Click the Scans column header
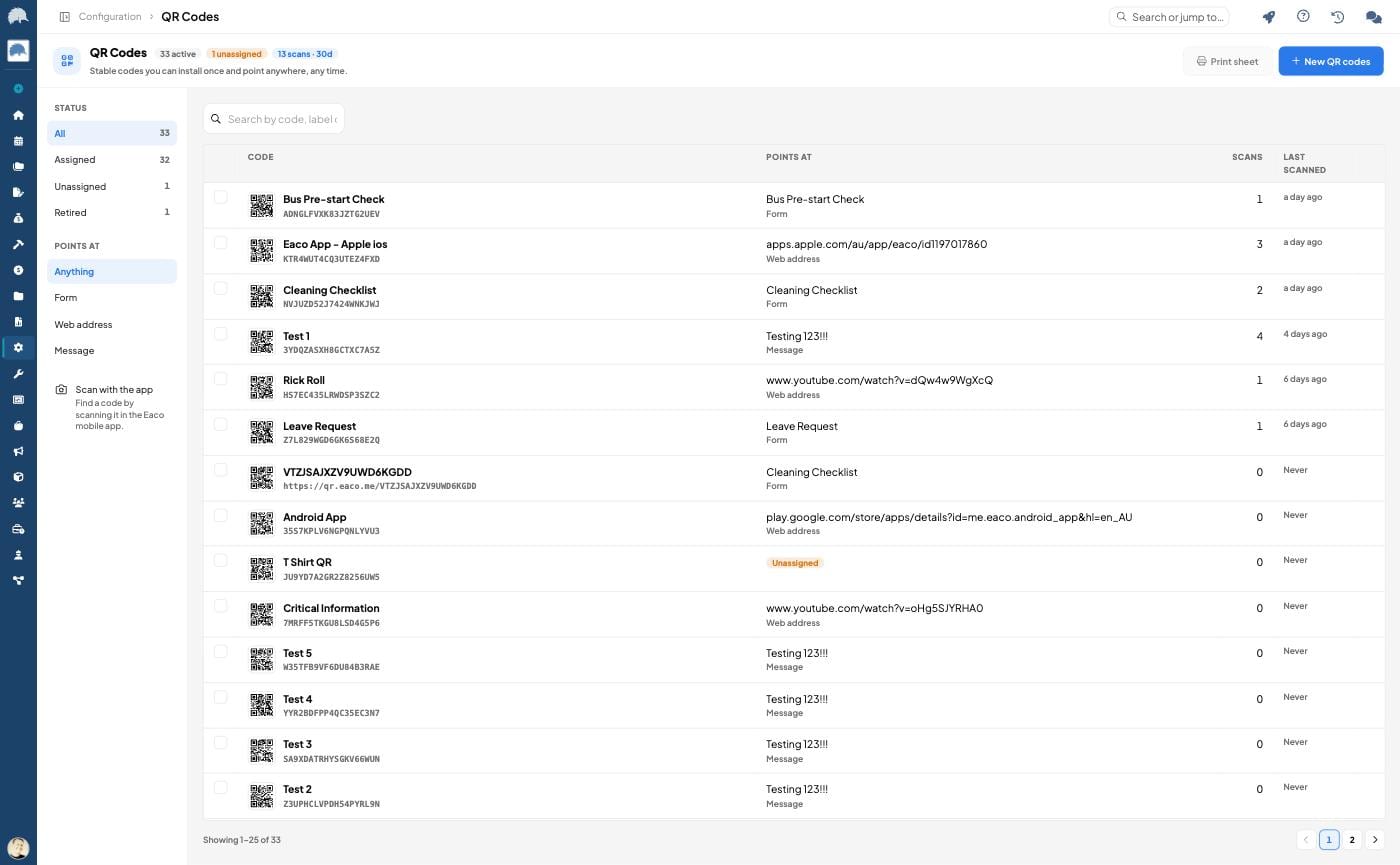Screen dimensions: 1400x865 (1247, 157)
